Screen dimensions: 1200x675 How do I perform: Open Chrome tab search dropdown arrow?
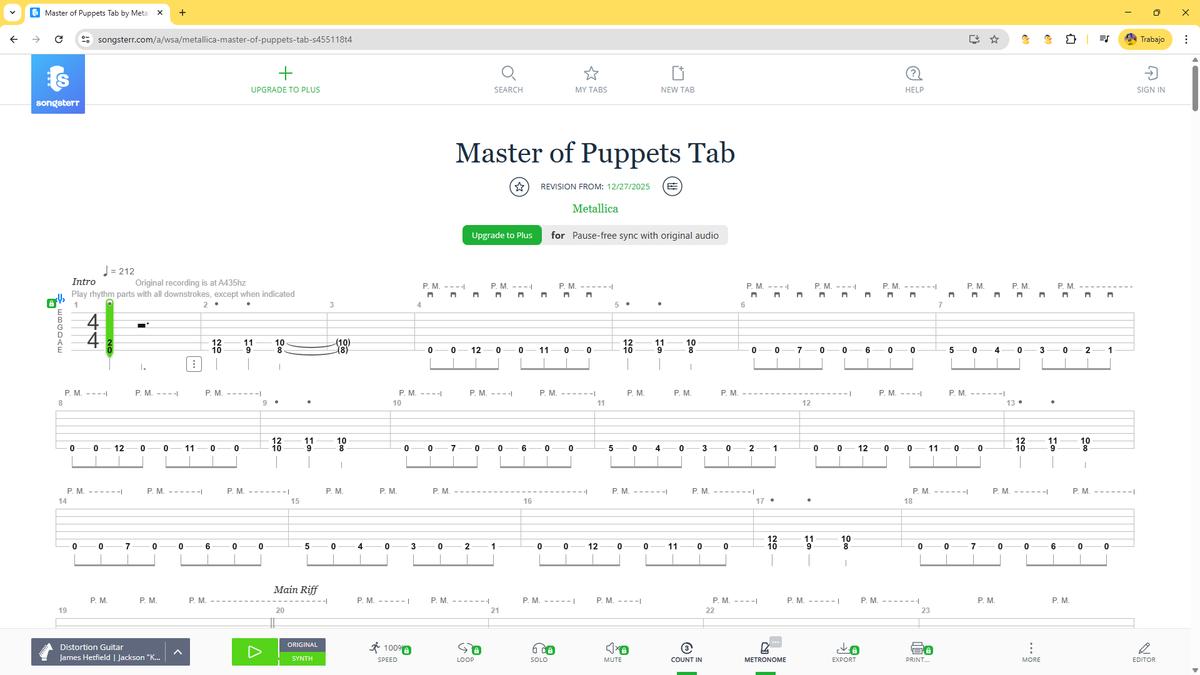[x=11, y=12]
